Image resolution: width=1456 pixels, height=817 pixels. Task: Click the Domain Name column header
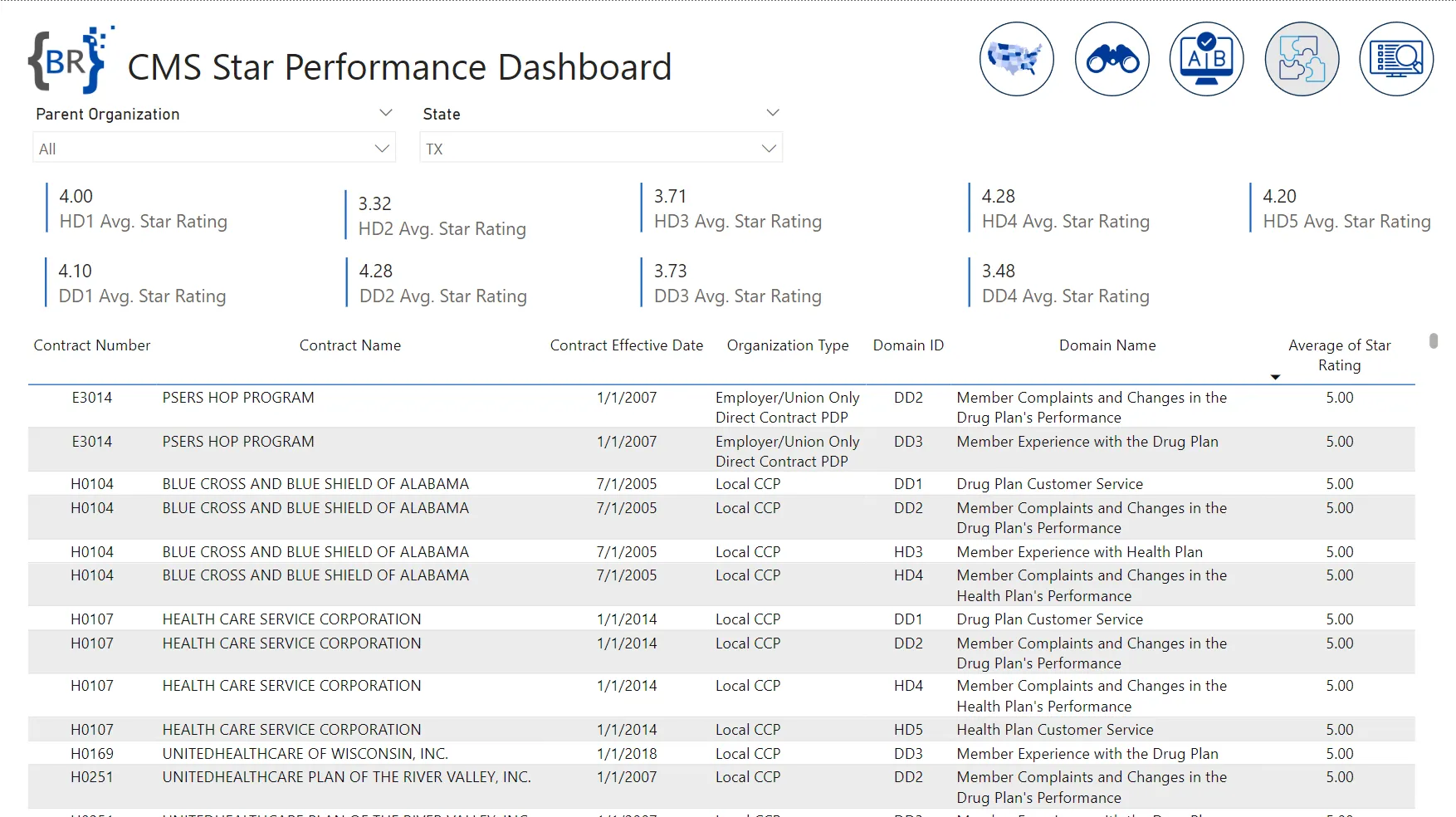coord(1107,345)
